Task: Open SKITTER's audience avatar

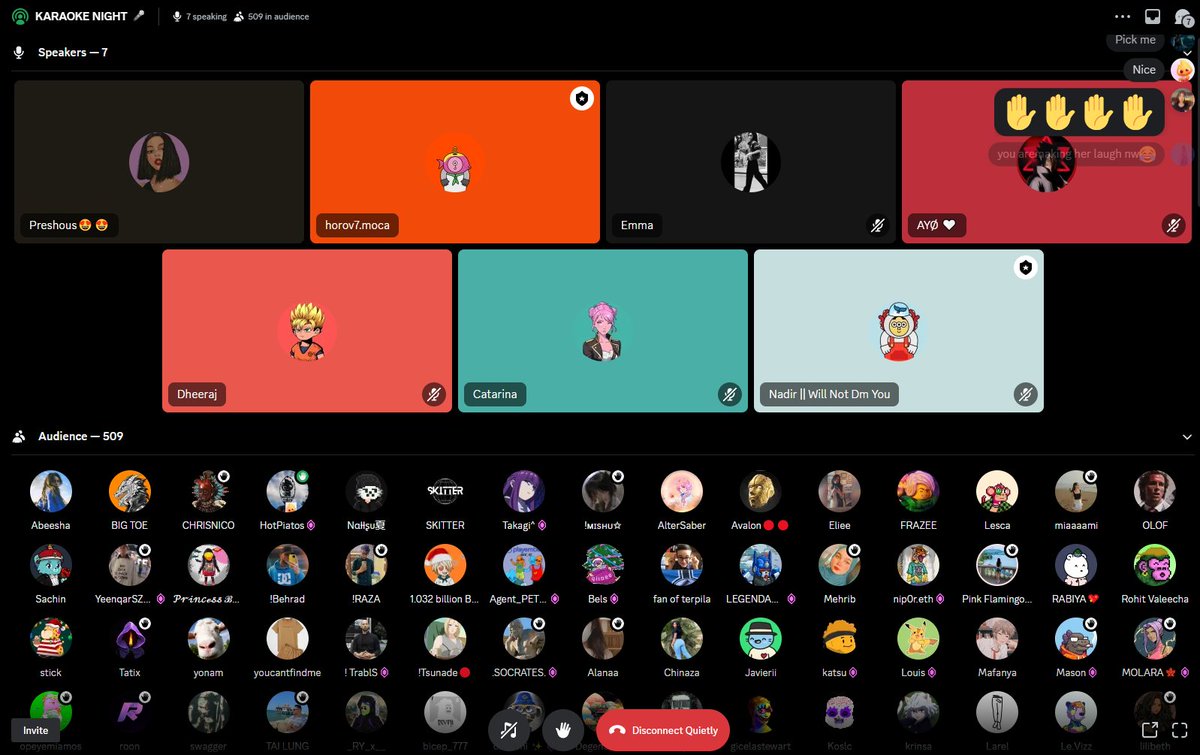Action: click(444, 492)
